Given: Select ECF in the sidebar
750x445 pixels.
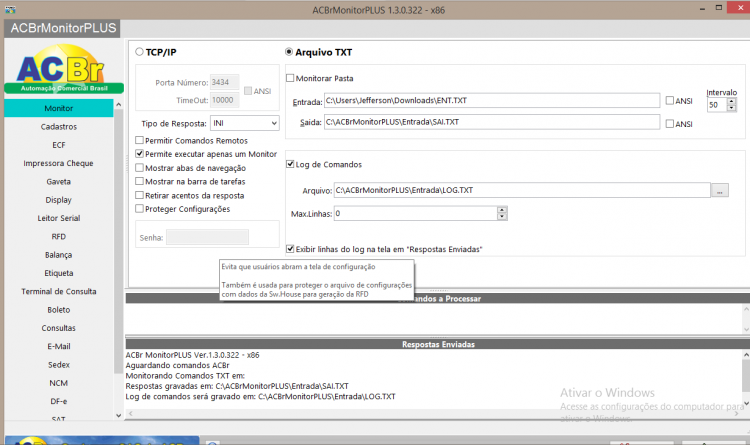Looking at the screenshot, I should pyautogui.click(x=59, y=145).
